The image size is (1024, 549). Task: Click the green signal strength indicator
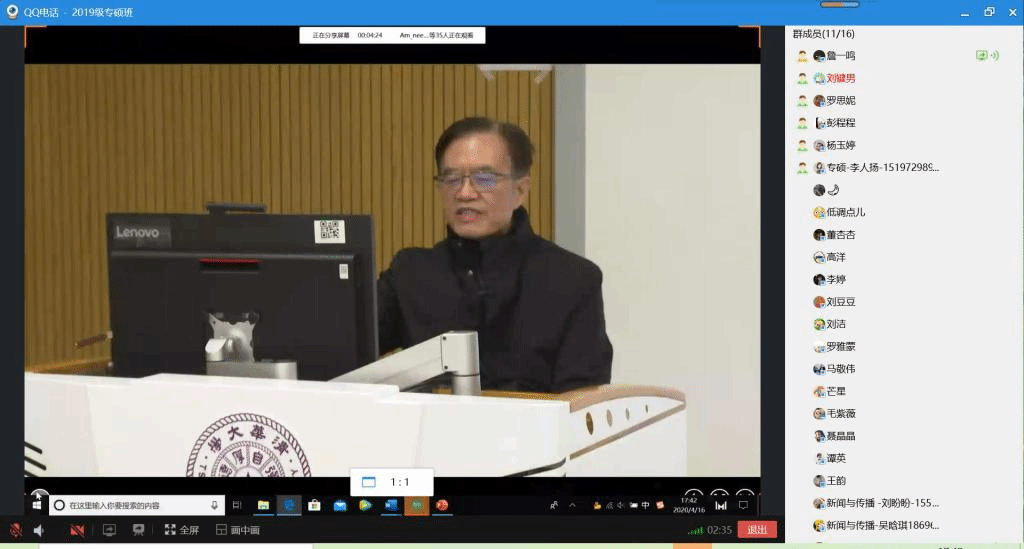tap(694, 530)
